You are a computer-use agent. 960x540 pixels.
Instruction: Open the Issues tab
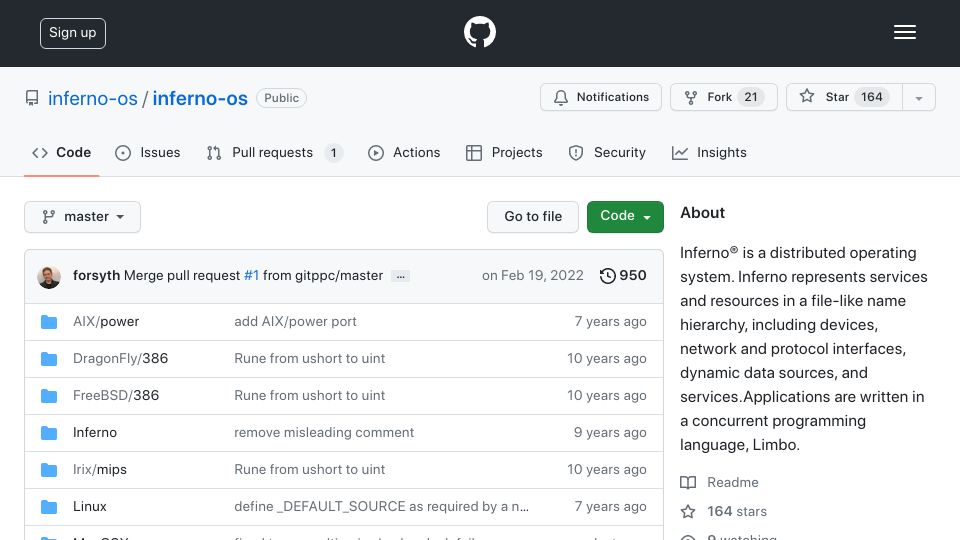click(x=148, y=152)
